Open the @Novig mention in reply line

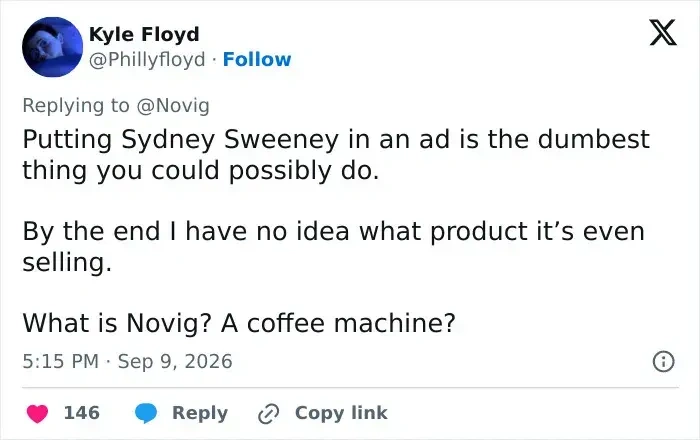[x=173, y=106]
